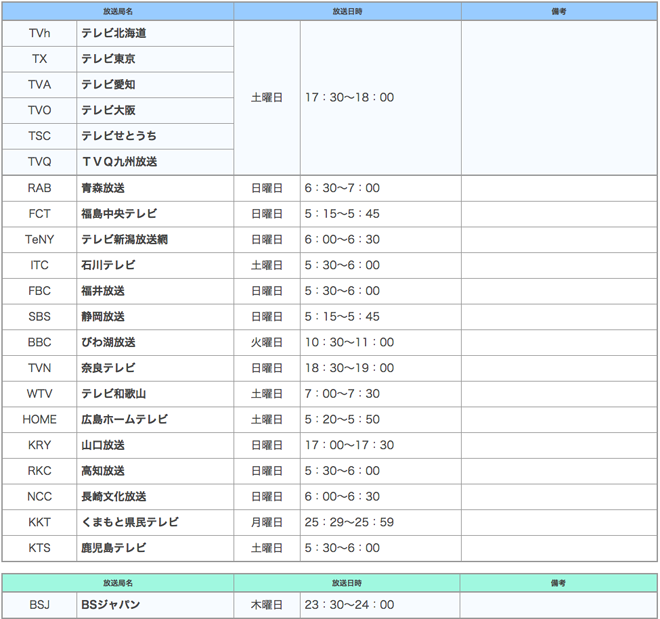Select the 山口放送 station name
Screen dimensions: 660x619
coord(103,445)
